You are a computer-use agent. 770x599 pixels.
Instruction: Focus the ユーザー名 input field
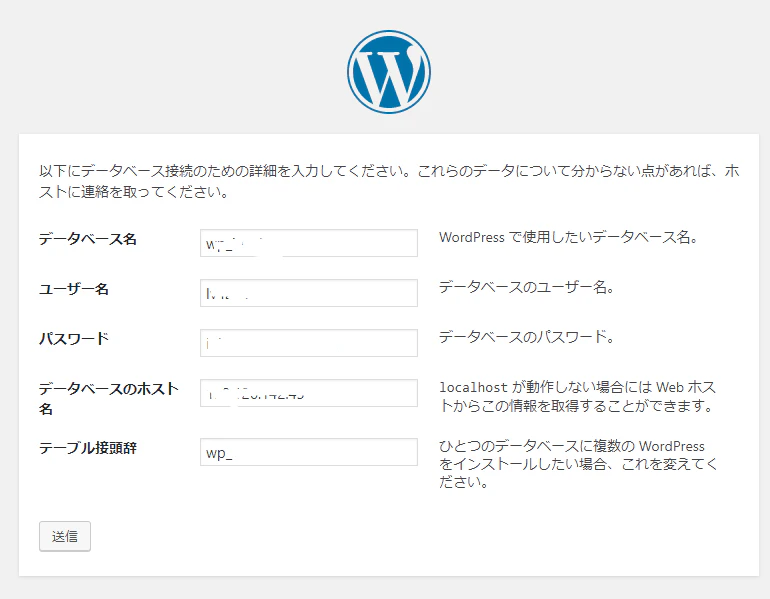pos(309,293)
